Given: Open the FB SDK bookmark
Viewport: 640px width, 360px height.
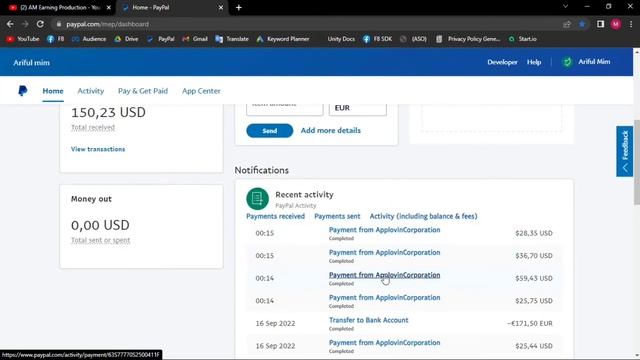Looking at the screenshot, I should pos(378,39).
